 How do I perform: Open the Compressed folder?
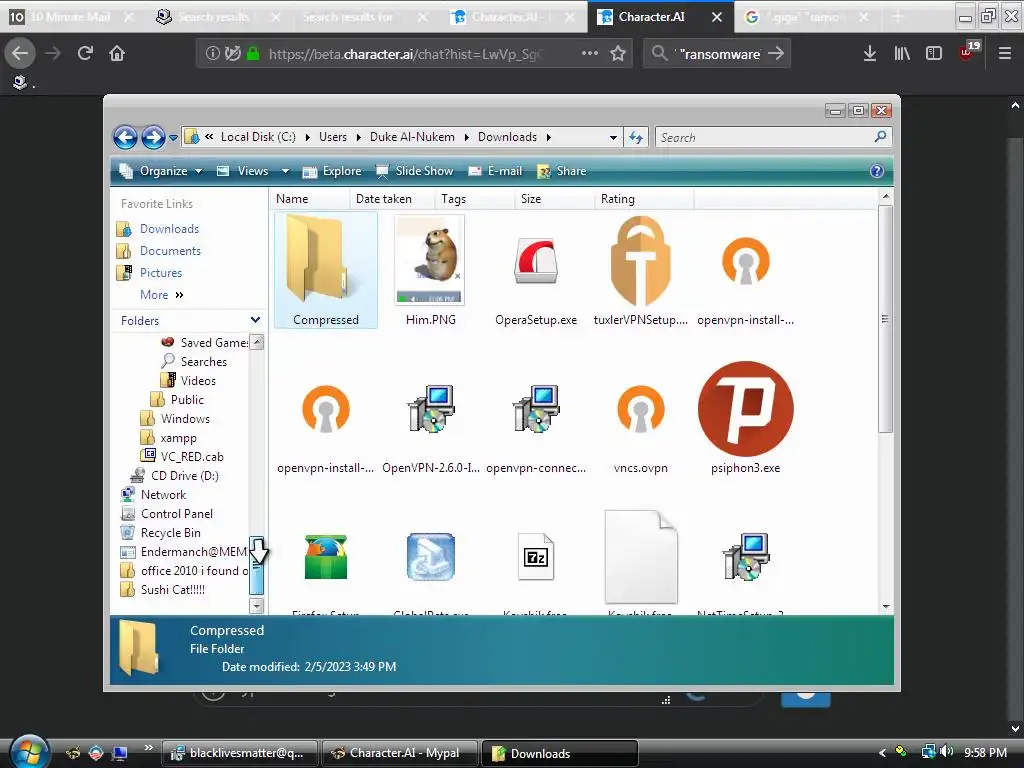(325, 269)
